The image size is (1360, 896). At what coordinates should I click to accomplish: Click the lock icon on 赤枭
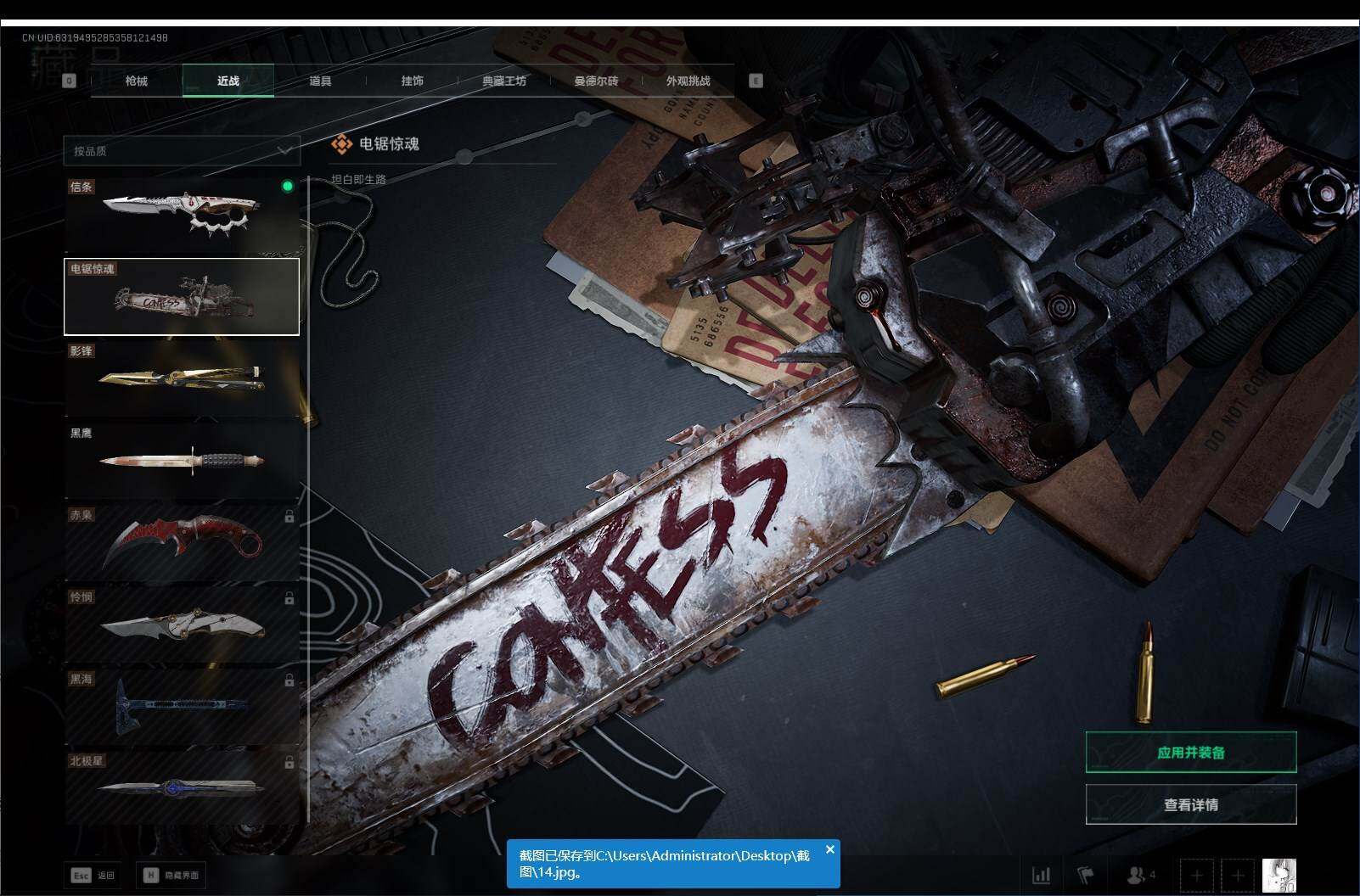point(289,516)
